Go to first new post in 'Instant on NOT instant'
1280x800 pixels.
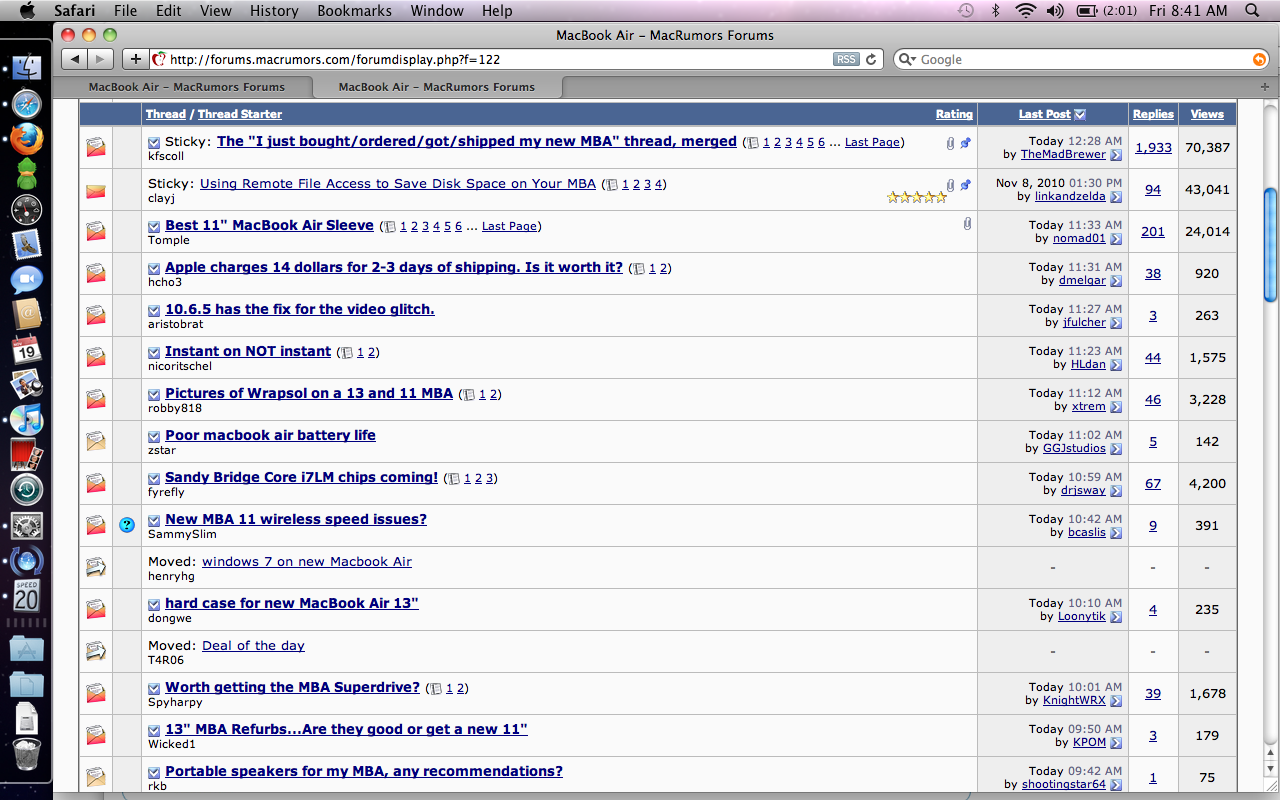pos(154,352)
